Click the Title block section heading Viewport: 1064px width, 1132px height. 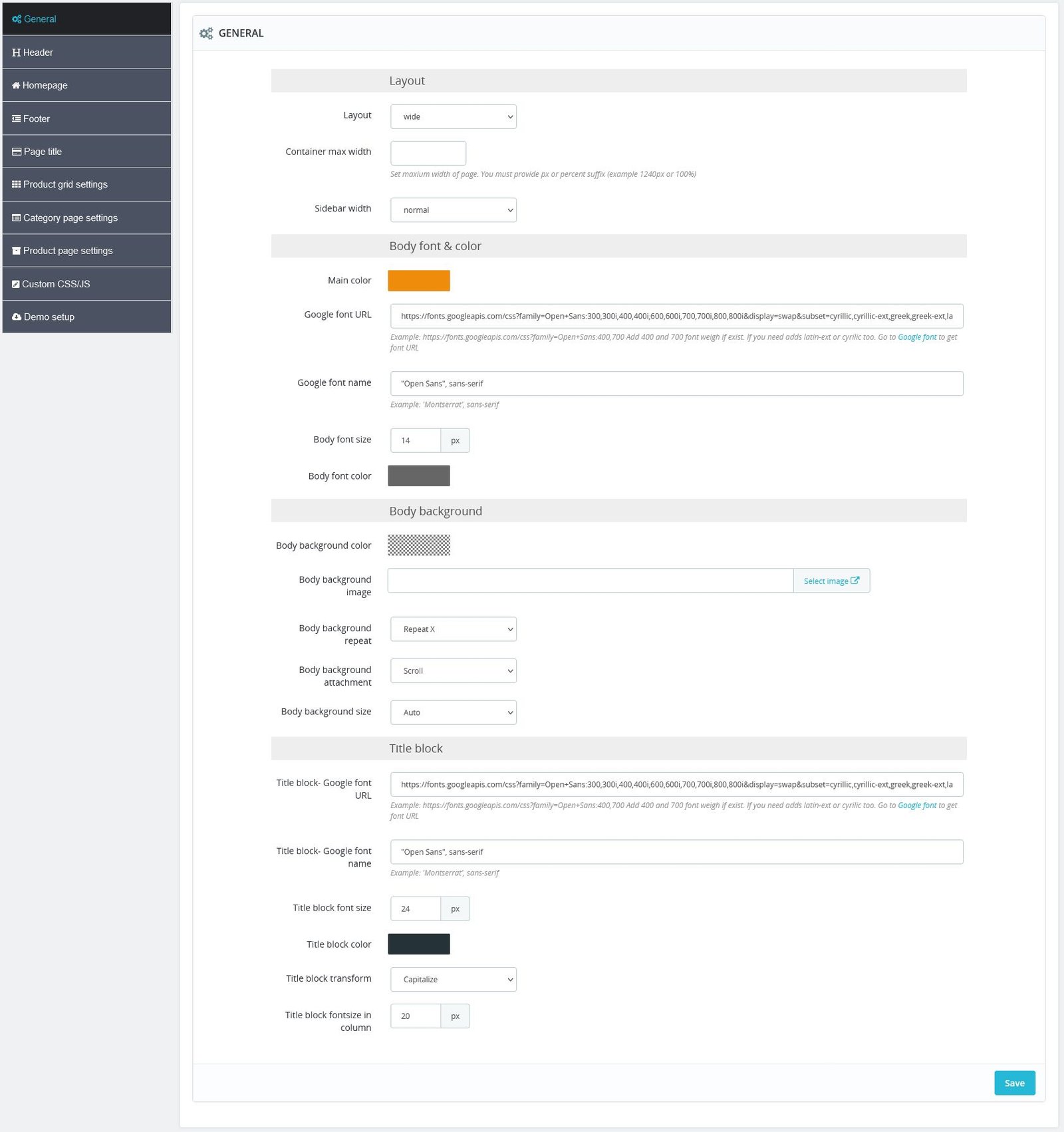[416, 748]
